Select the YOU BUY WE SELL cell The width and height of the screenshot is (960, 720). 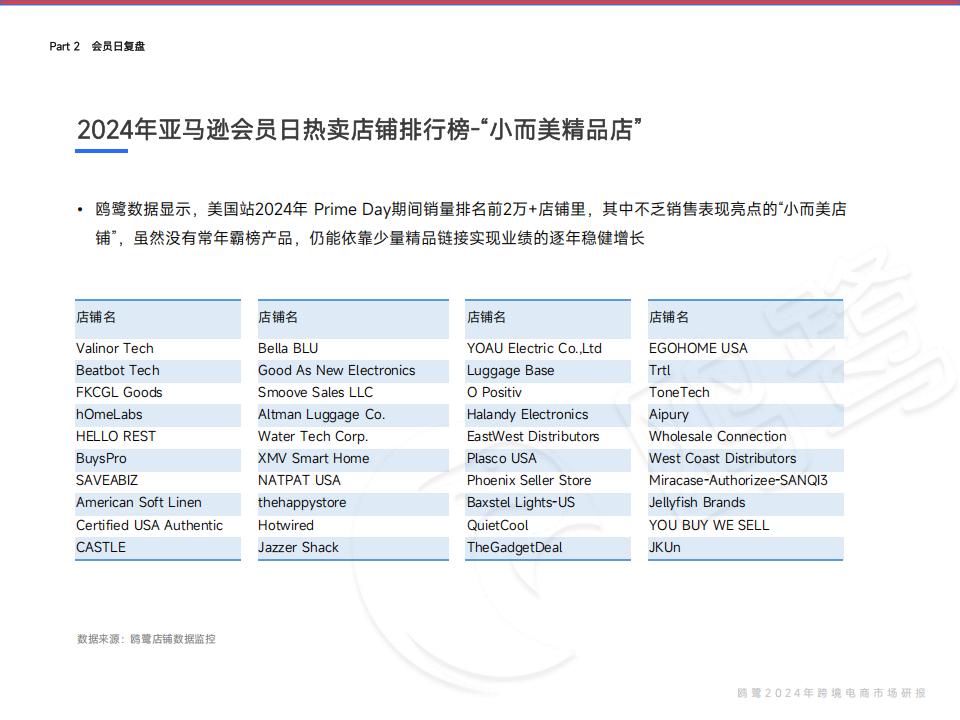click(x=746, y=525)
